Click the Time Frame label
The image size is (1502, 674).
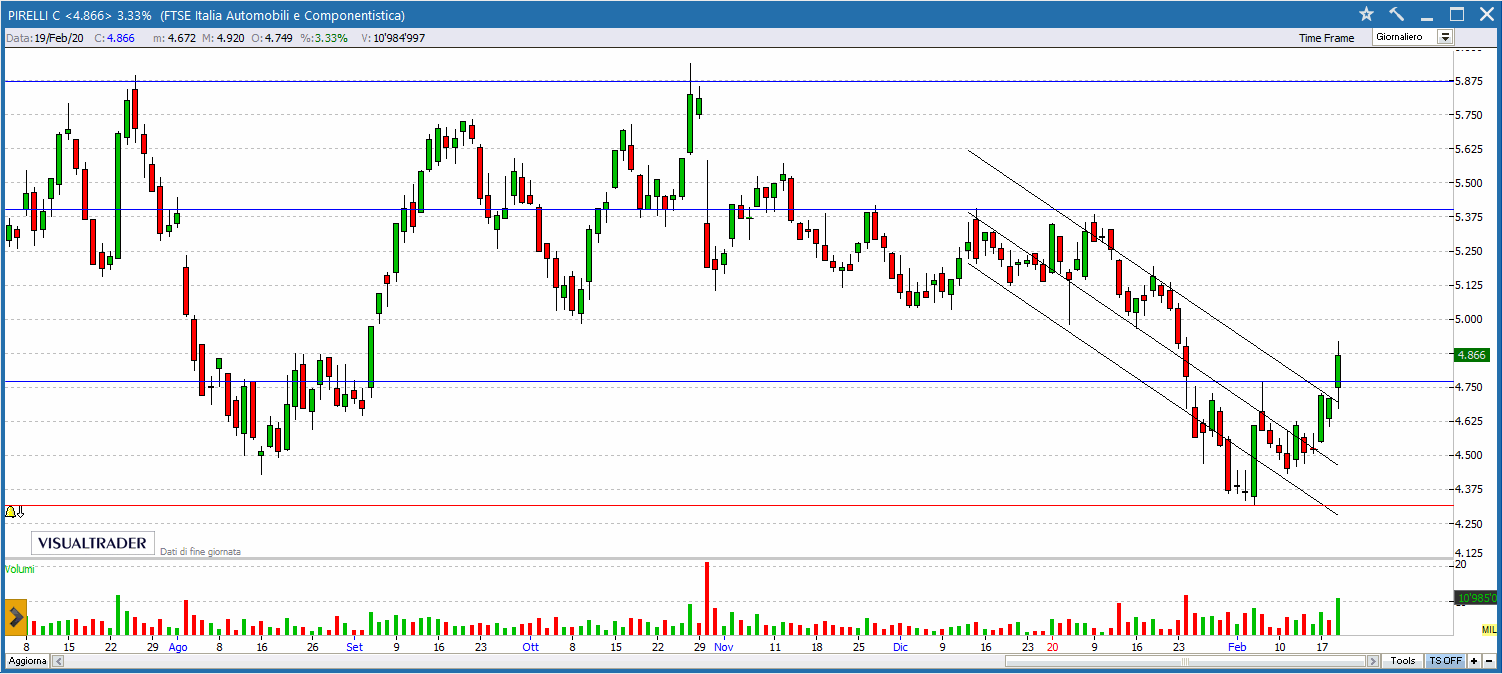click(x=1326, y=38)
